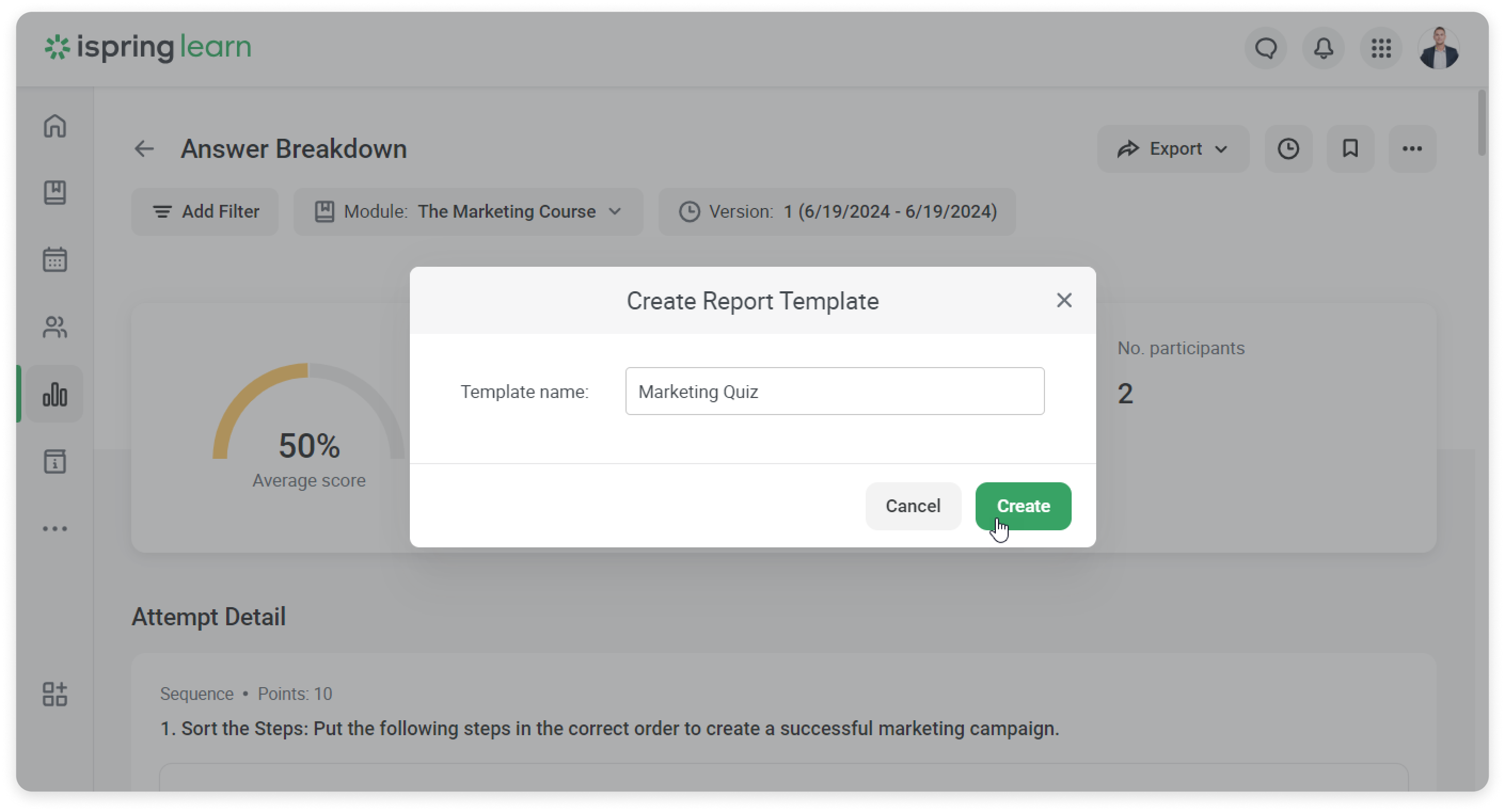Click Add Filter
Image resolution: width=1505 pixels, height=812 pixels.
pyautogui.click(x=205, y=211)
